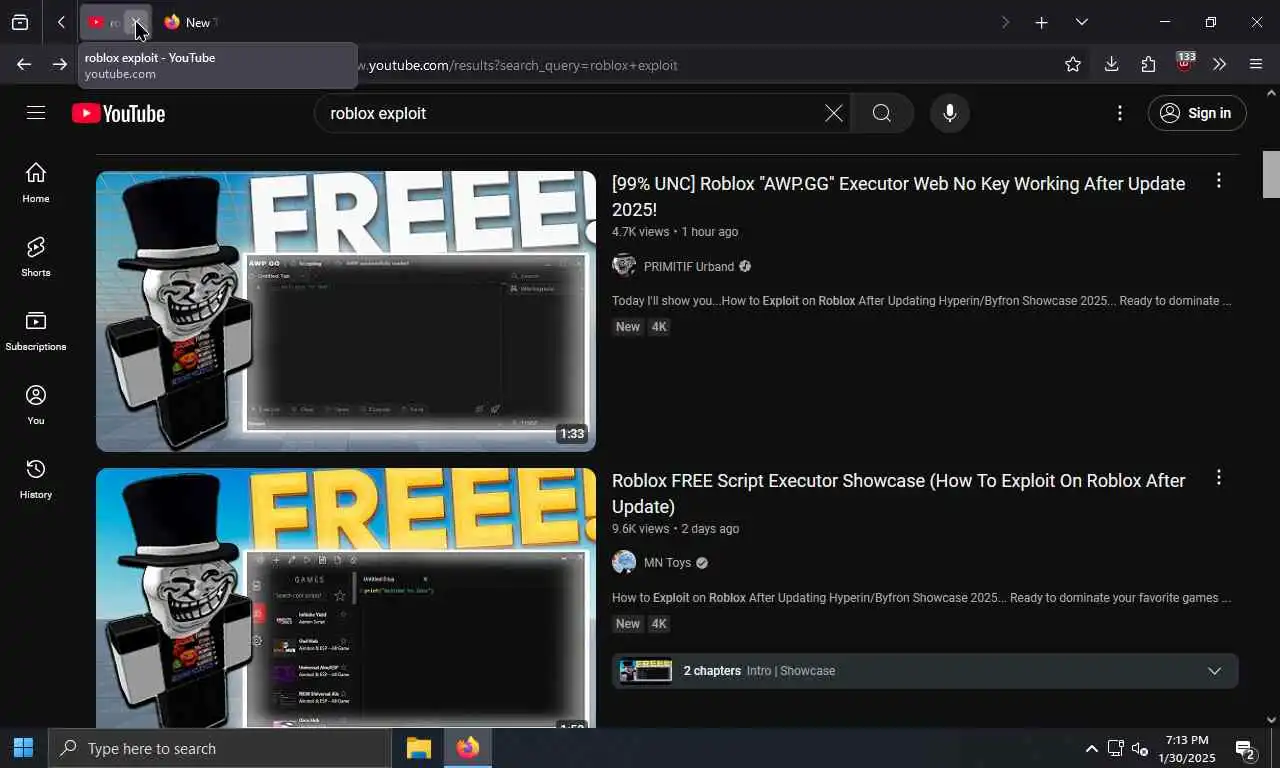Open the Windows Start menu
This screenshot has height=768, width=1280.
point(23,748)
